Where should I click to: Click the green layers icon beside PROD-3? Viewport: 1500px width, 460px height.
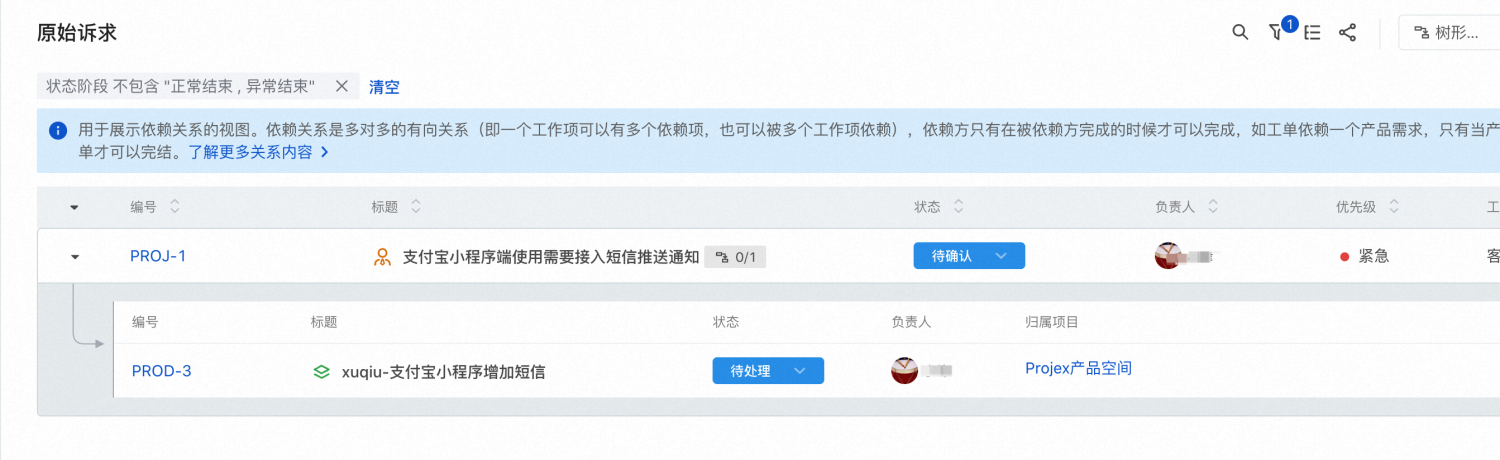(321, 372)
